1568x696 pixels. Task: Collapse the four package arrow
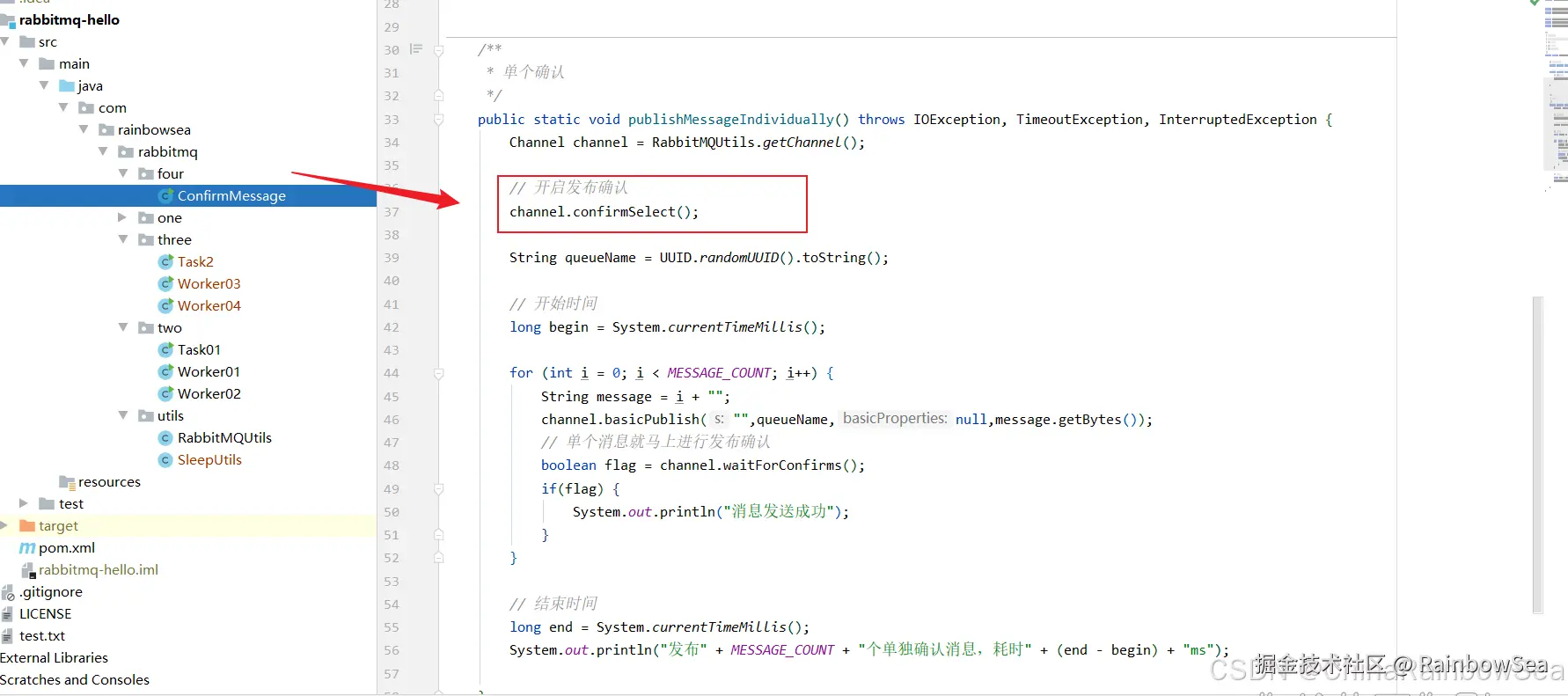tap(123, 173)
